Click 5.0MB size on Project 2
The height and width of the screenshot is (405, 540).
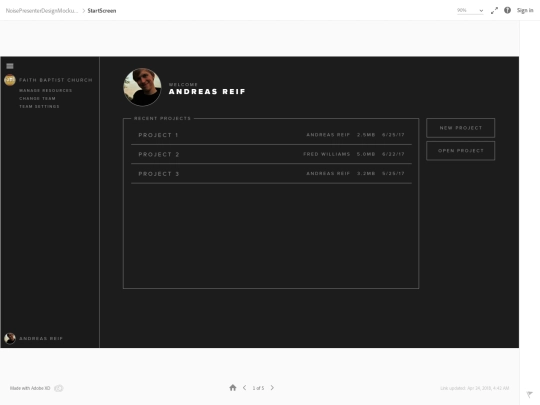pyautogui.click(x=366, y=154)
